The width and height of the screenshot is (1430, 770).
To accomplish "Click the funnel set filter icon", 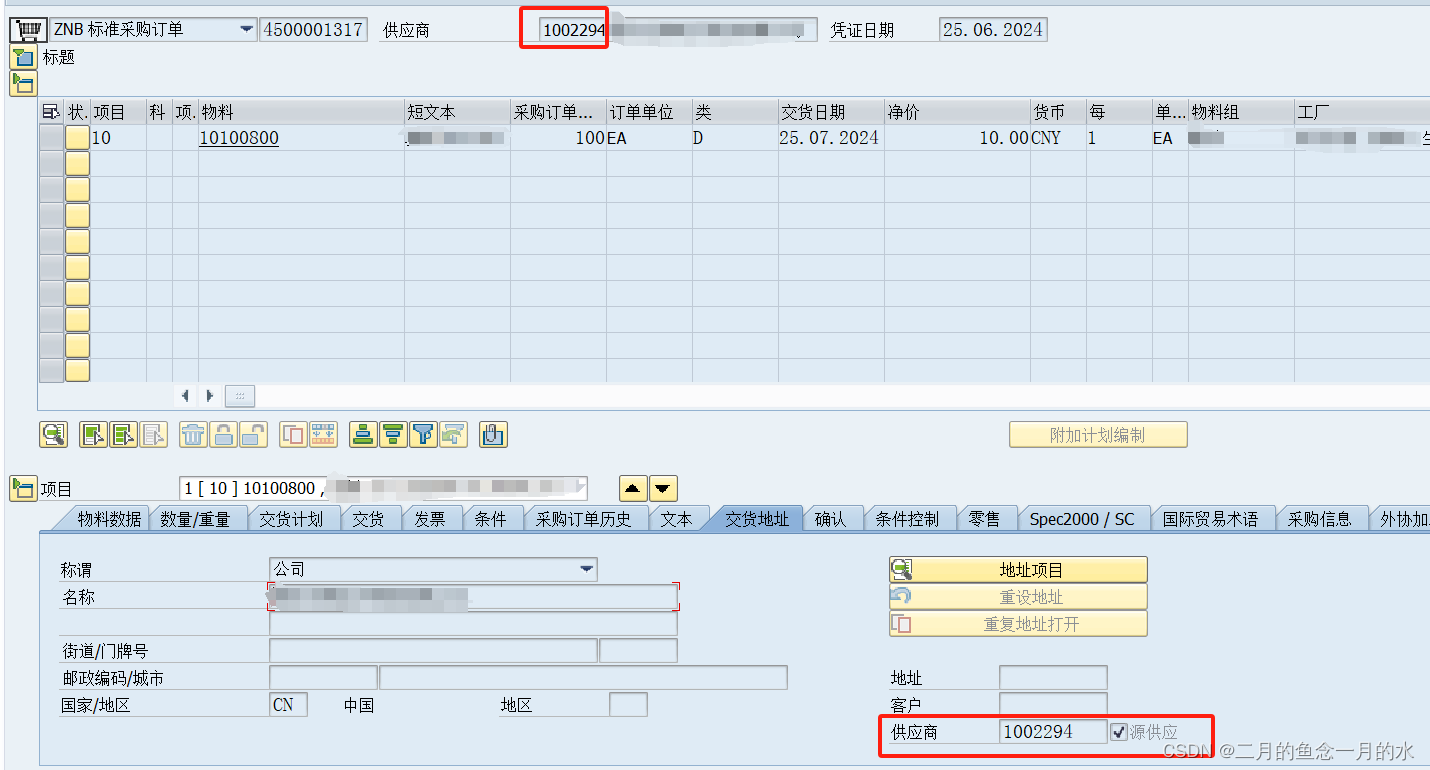I will [423, 434].
